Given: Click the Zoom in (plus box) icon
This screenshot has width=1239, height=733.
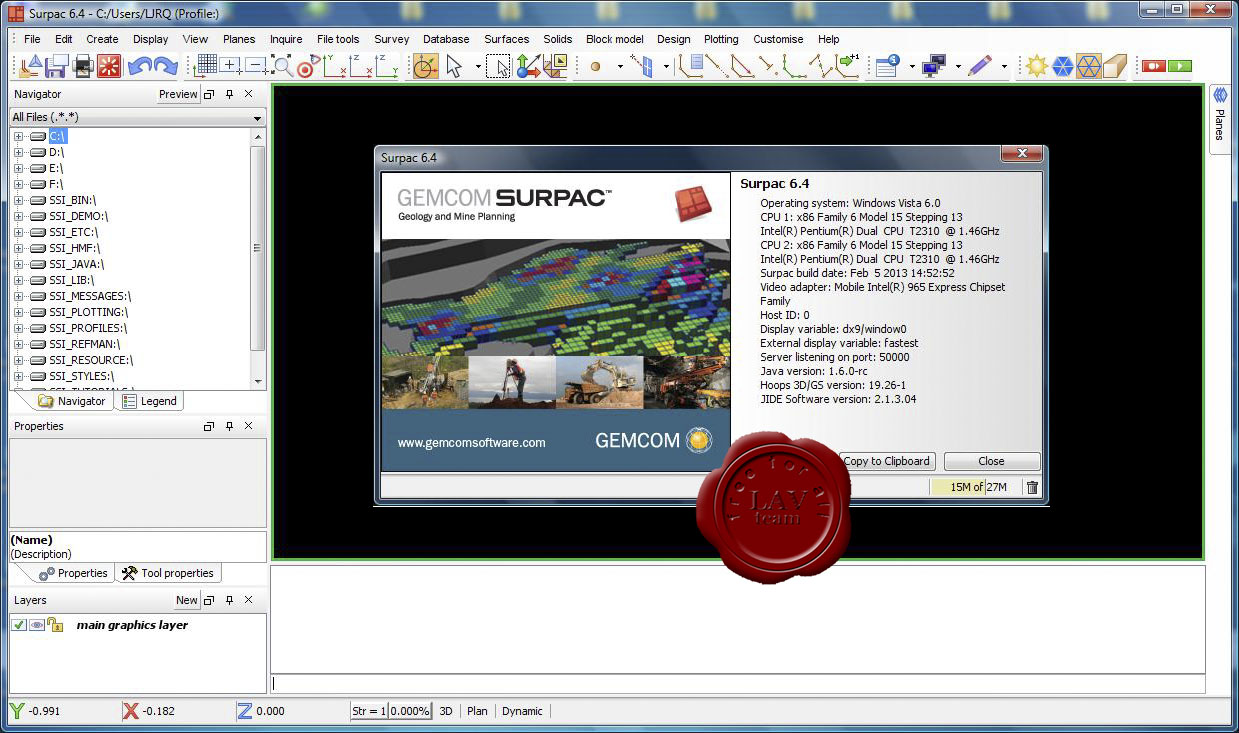Looking at the screenshot, I should click(x=230, y=66).
